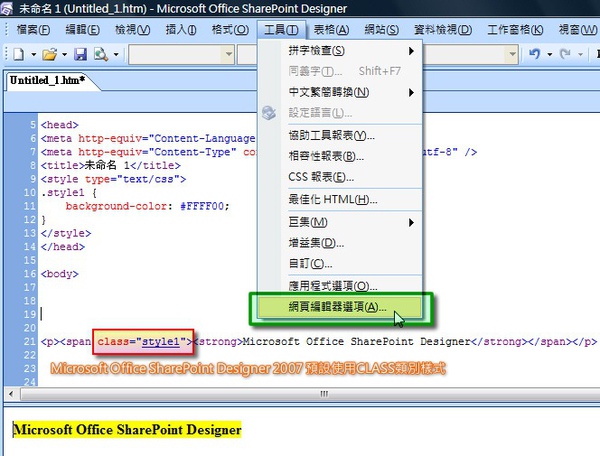Choose 增益集(D) menu item

[x=341, y=243]
